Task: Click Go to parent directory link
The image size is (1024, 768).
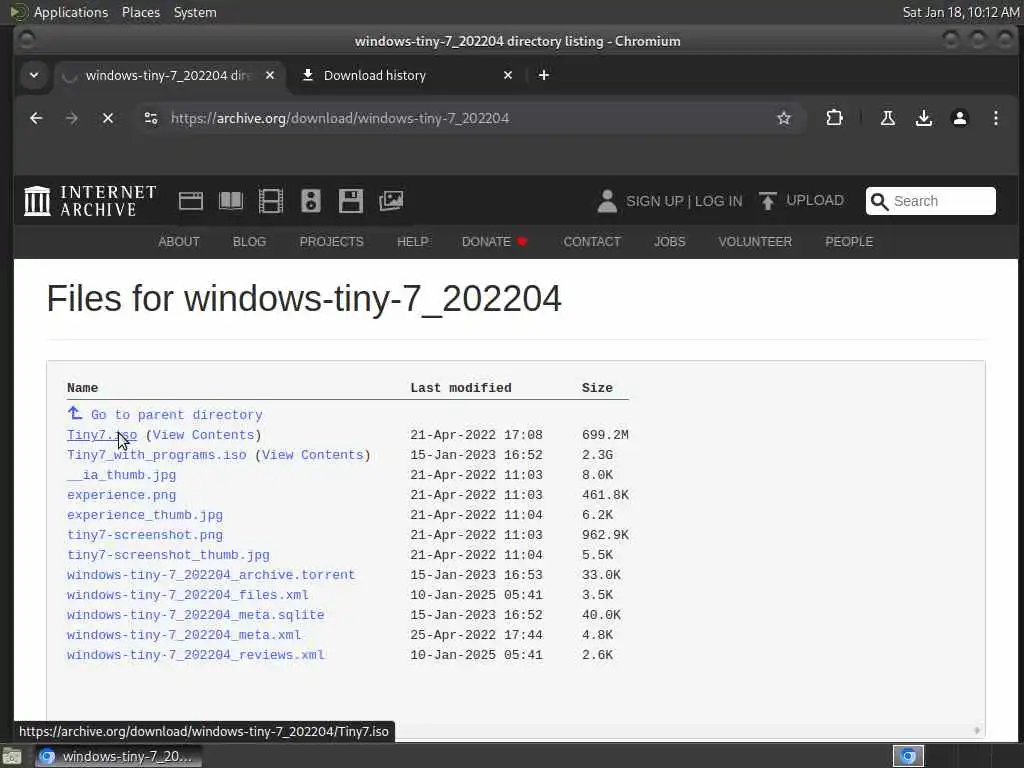Action: coord(177,415)
